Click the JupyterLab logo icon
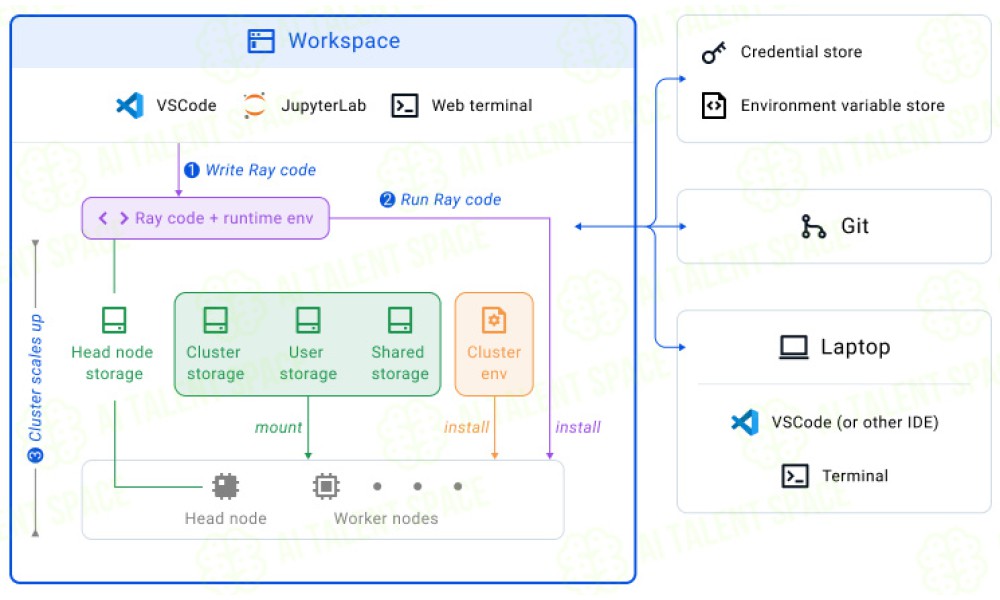This screenshot has width=1000, height=600. [254, 105]
